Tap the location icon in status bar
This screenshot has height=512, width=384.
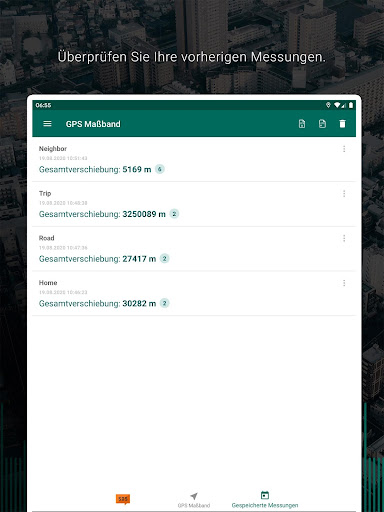[x=328, y=105]
